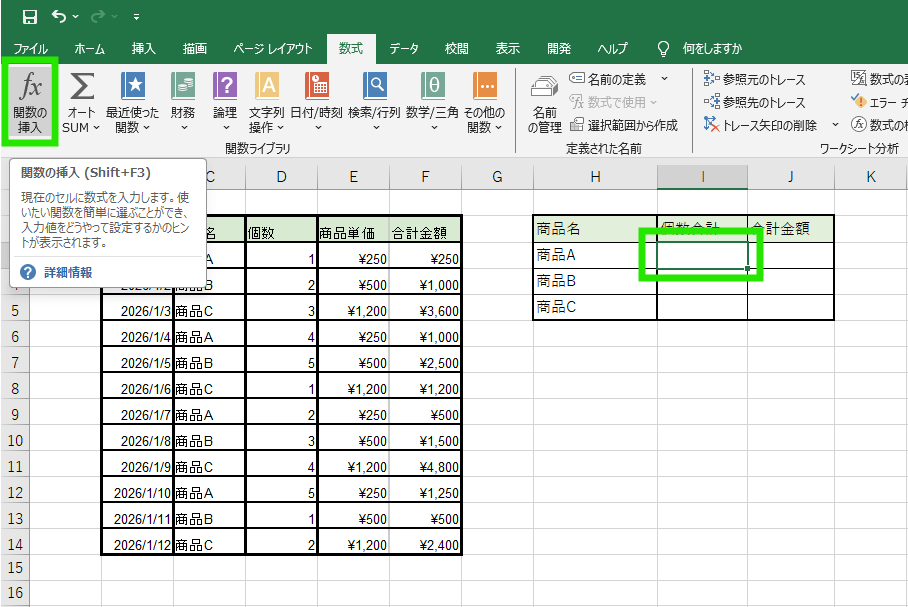Screen dimensions: 908x607
Task: Open Math/Trig (数学/三角) functions library
Action: coord(432,103)
